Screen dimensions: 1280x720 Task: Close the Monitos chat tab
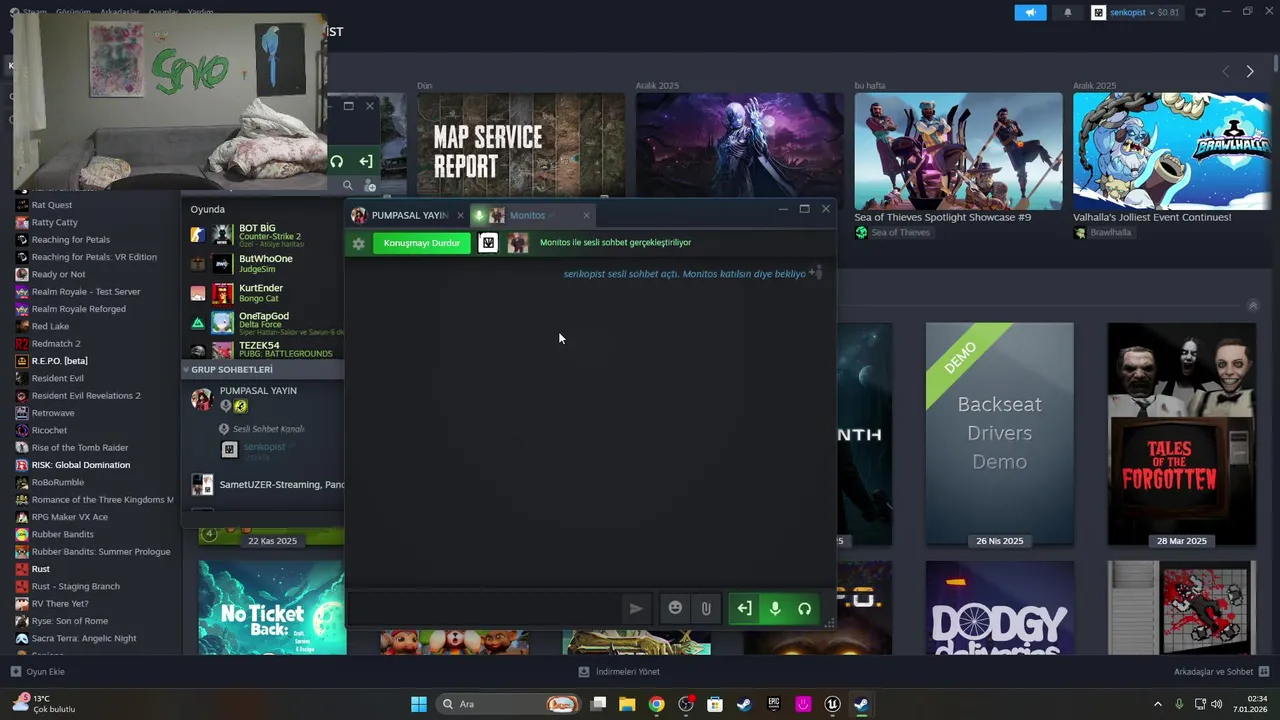[586, 215]
